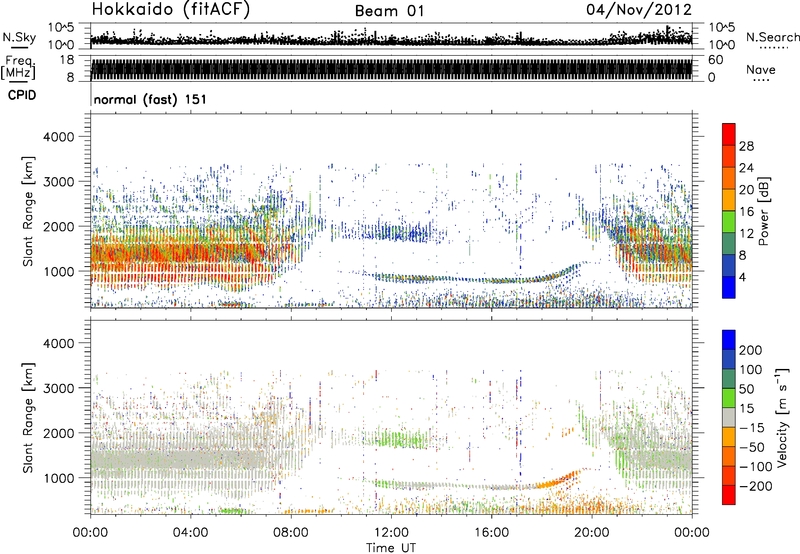Click the "Hokkaido (fitACF)" plot title
This screenshot has height=554, width=800.
171,9
